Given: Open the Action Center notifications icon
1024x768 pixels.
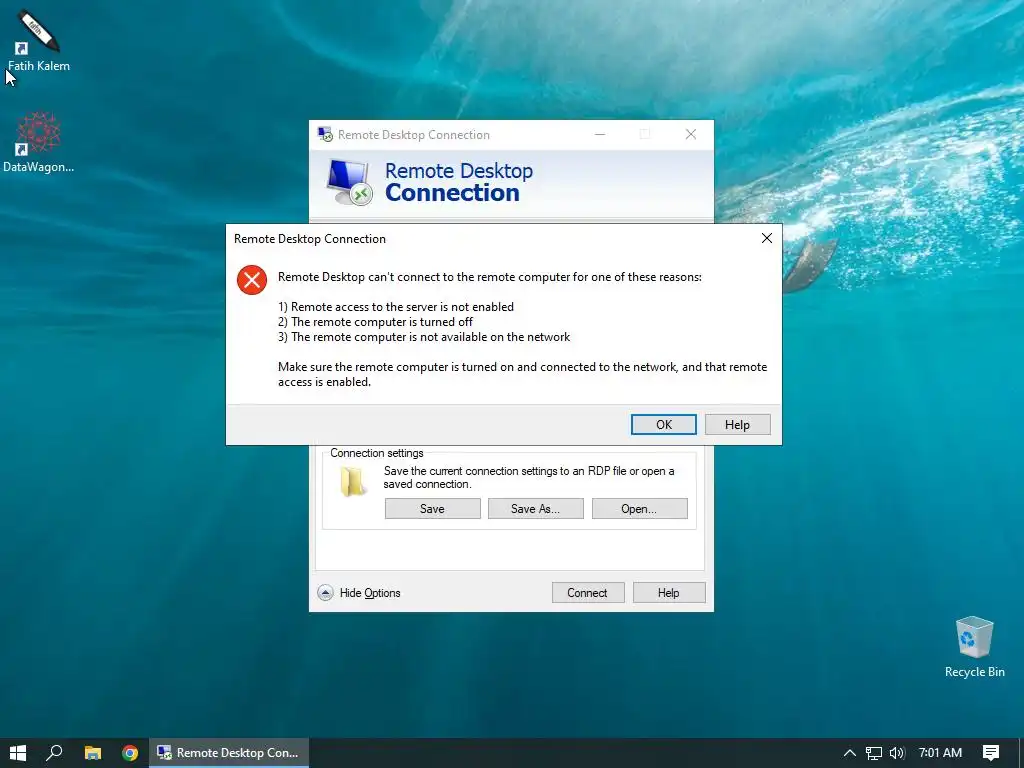Looking at the screenshot, I should [x=991, y=753].
